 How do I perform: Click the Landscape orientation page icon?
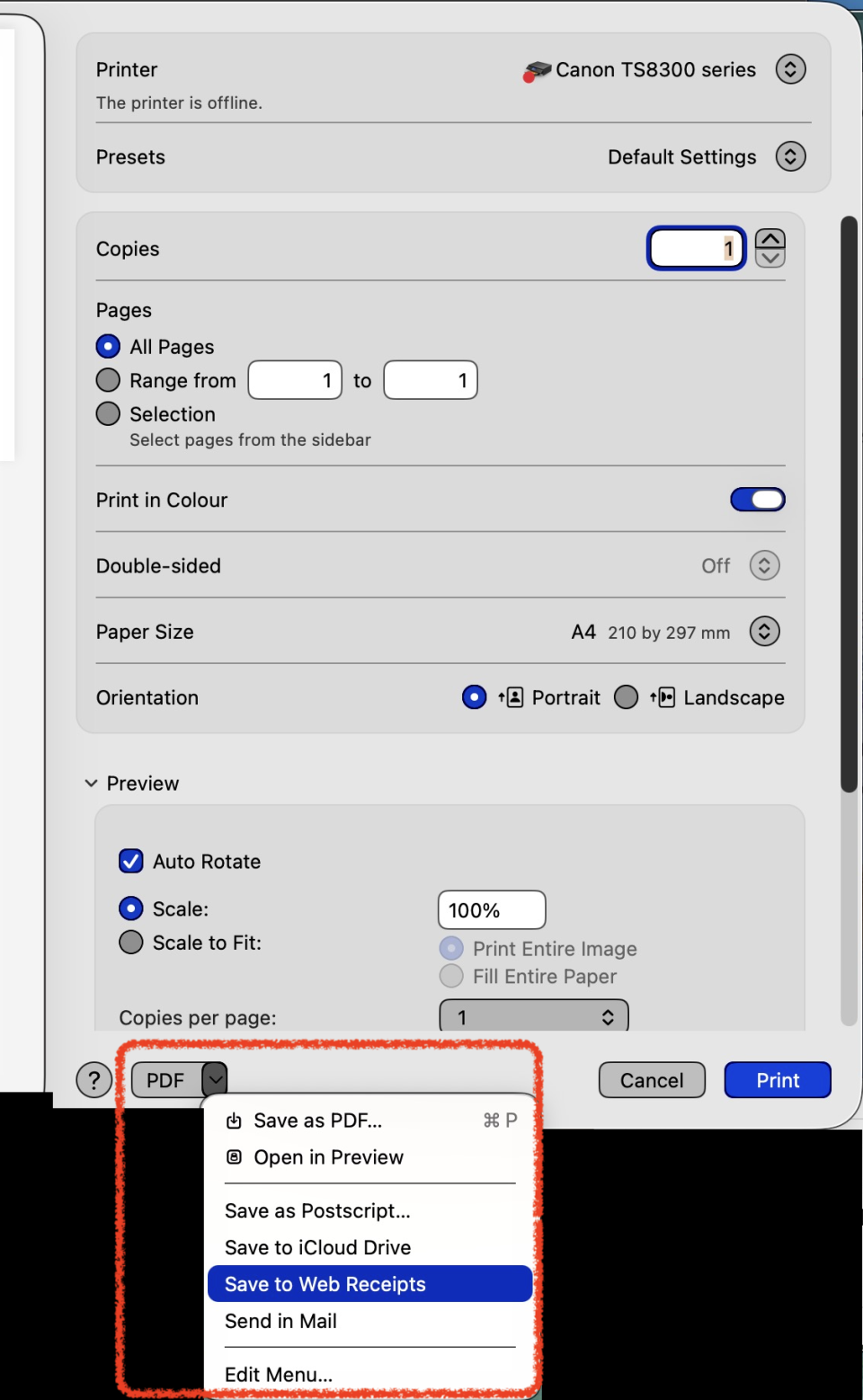[663, 697]
